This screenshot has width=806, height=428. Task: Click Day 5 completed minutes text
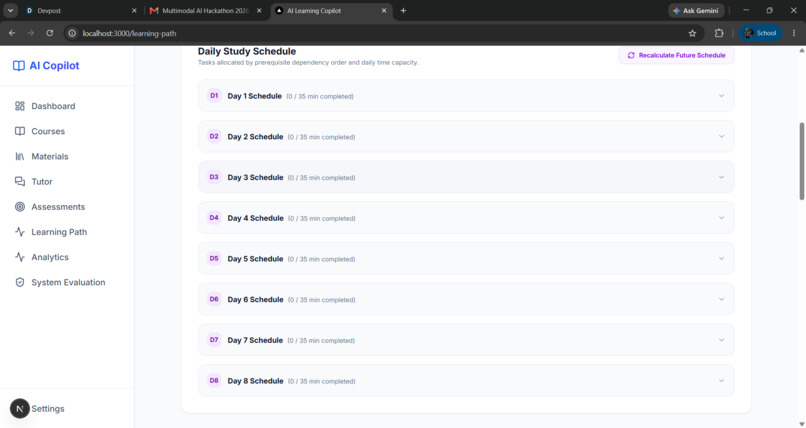[321, 259]
